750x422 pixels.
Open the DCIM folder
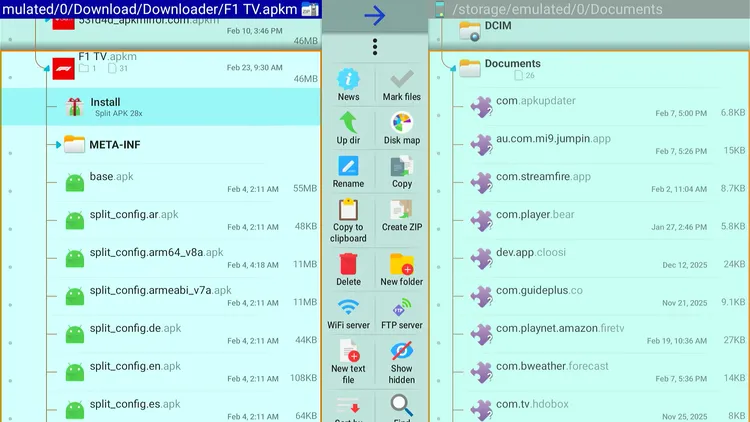(590, 32)
